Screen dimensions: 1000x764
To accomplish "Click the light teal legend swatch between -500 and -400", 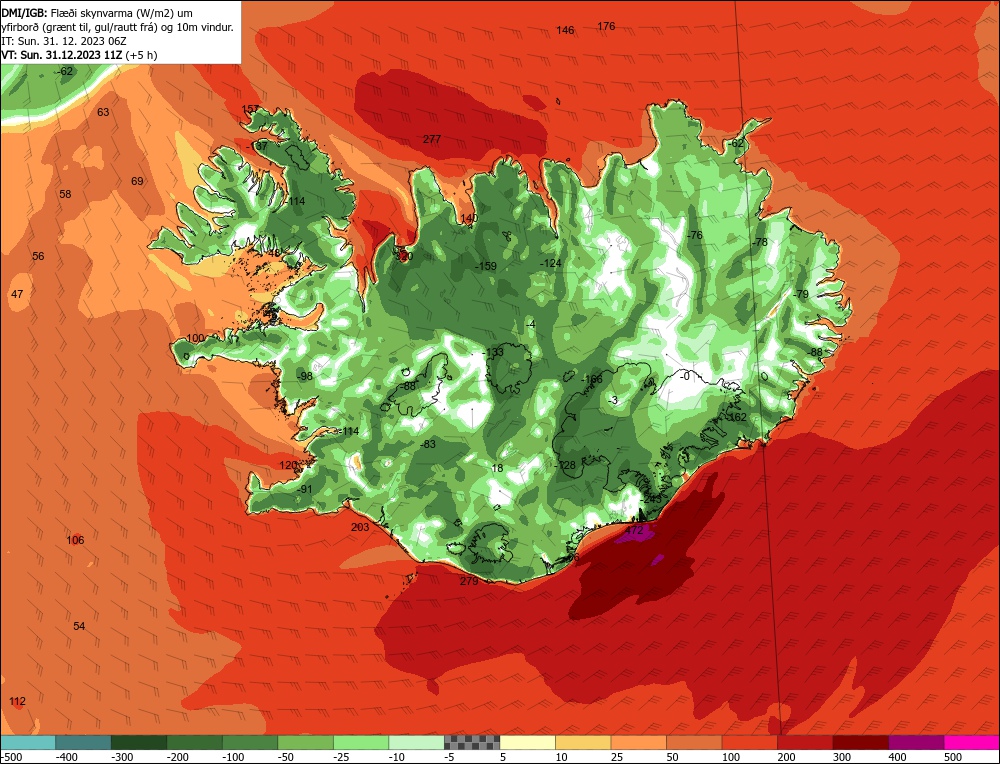I will [28, 742].
